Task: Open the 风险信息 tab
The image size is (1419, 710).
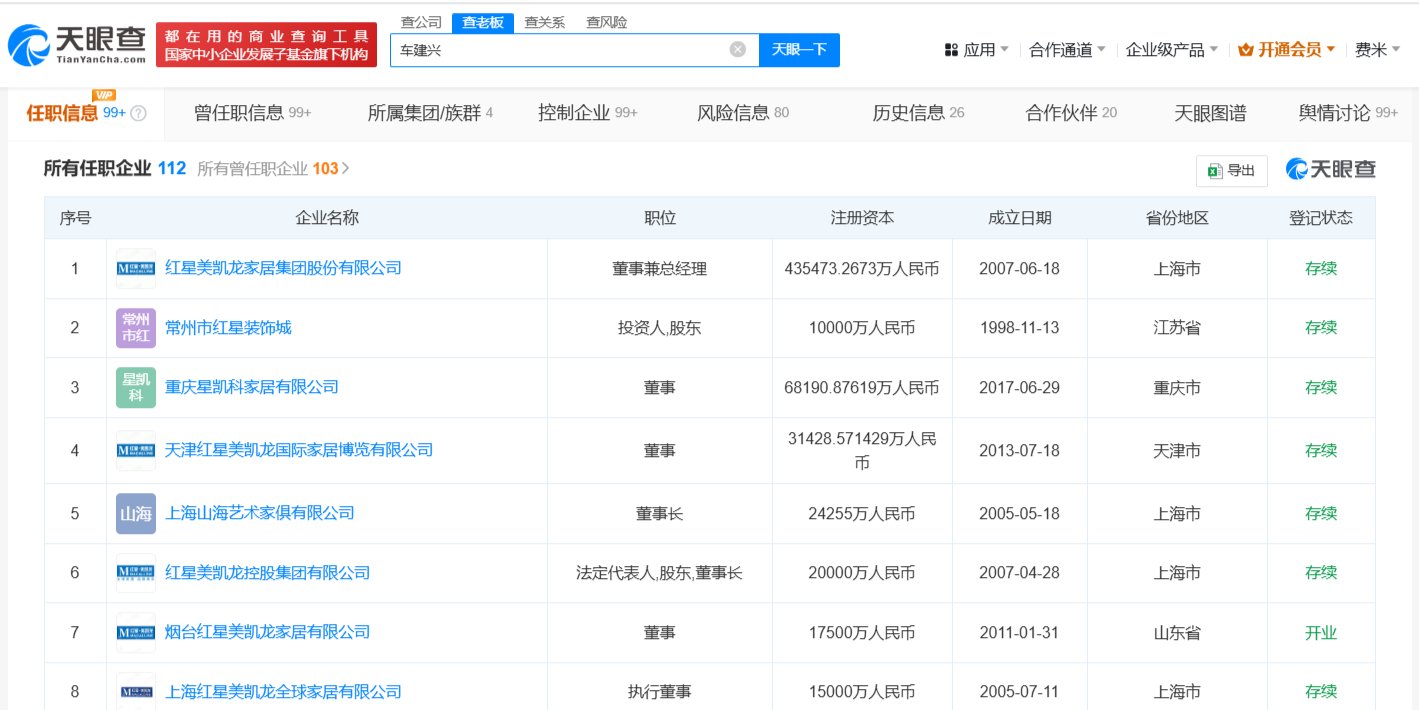Action: [x=743, y=113]
